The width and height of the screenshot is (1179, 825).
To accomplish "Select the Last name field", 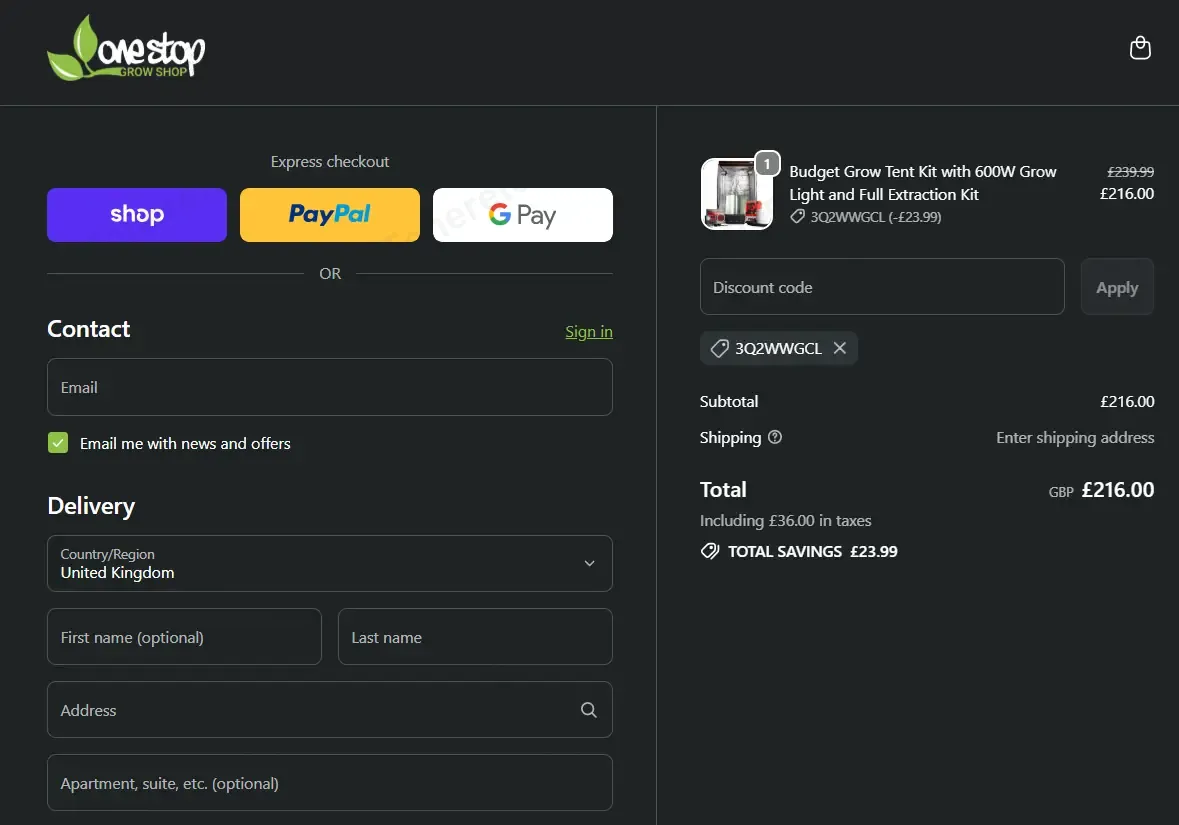I will click(475, 637).
